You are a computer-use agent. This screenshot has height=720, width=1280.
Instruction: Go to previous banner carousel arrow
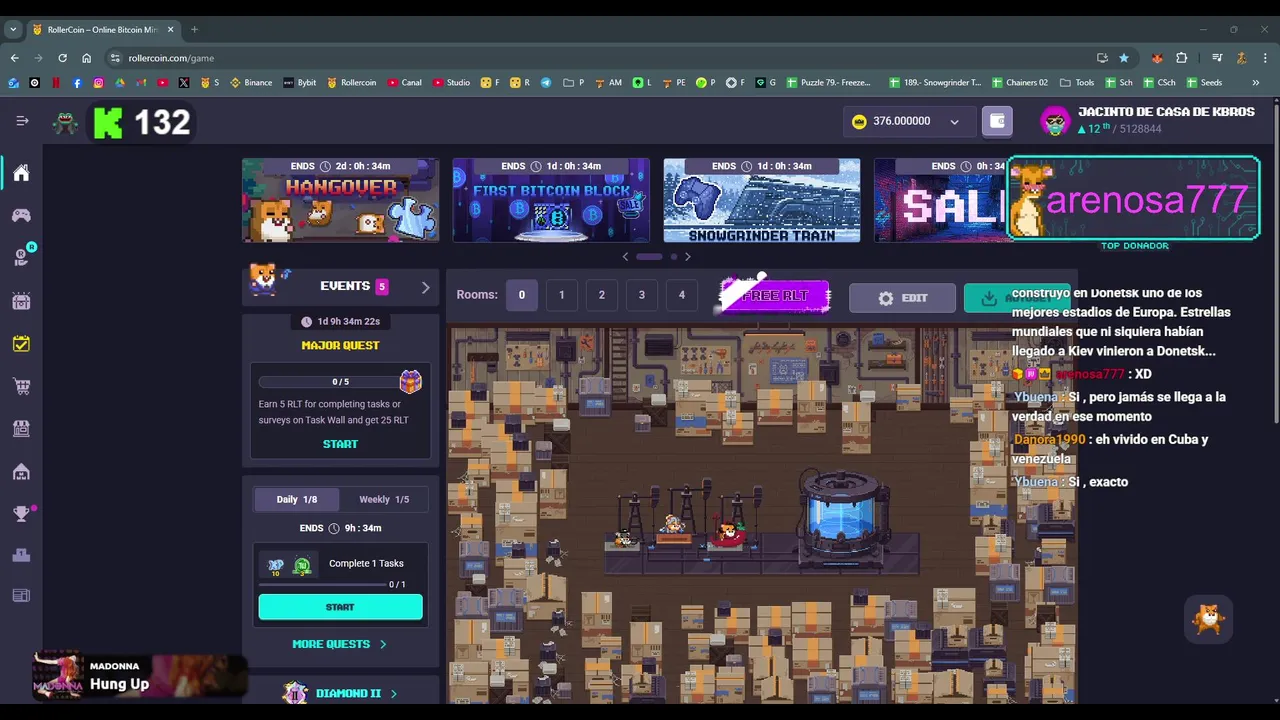point(626,257)
